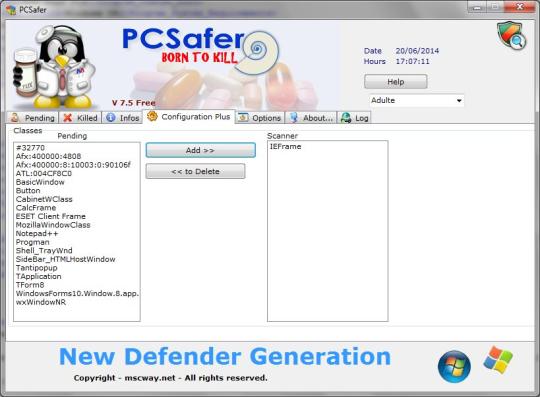
Task: Select Notepad++ class entry
Action: 37,233
